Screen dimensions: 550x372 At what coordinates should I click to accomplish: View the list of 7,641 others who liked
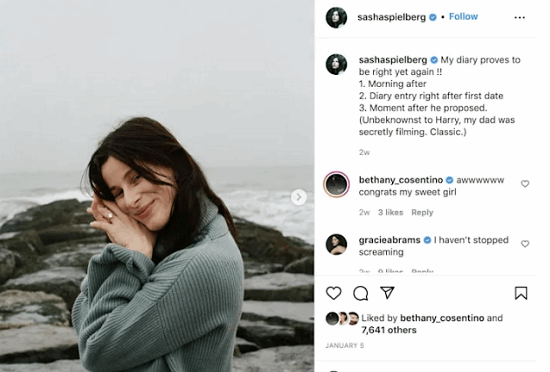pyautogui.click(x=389, y=330)
